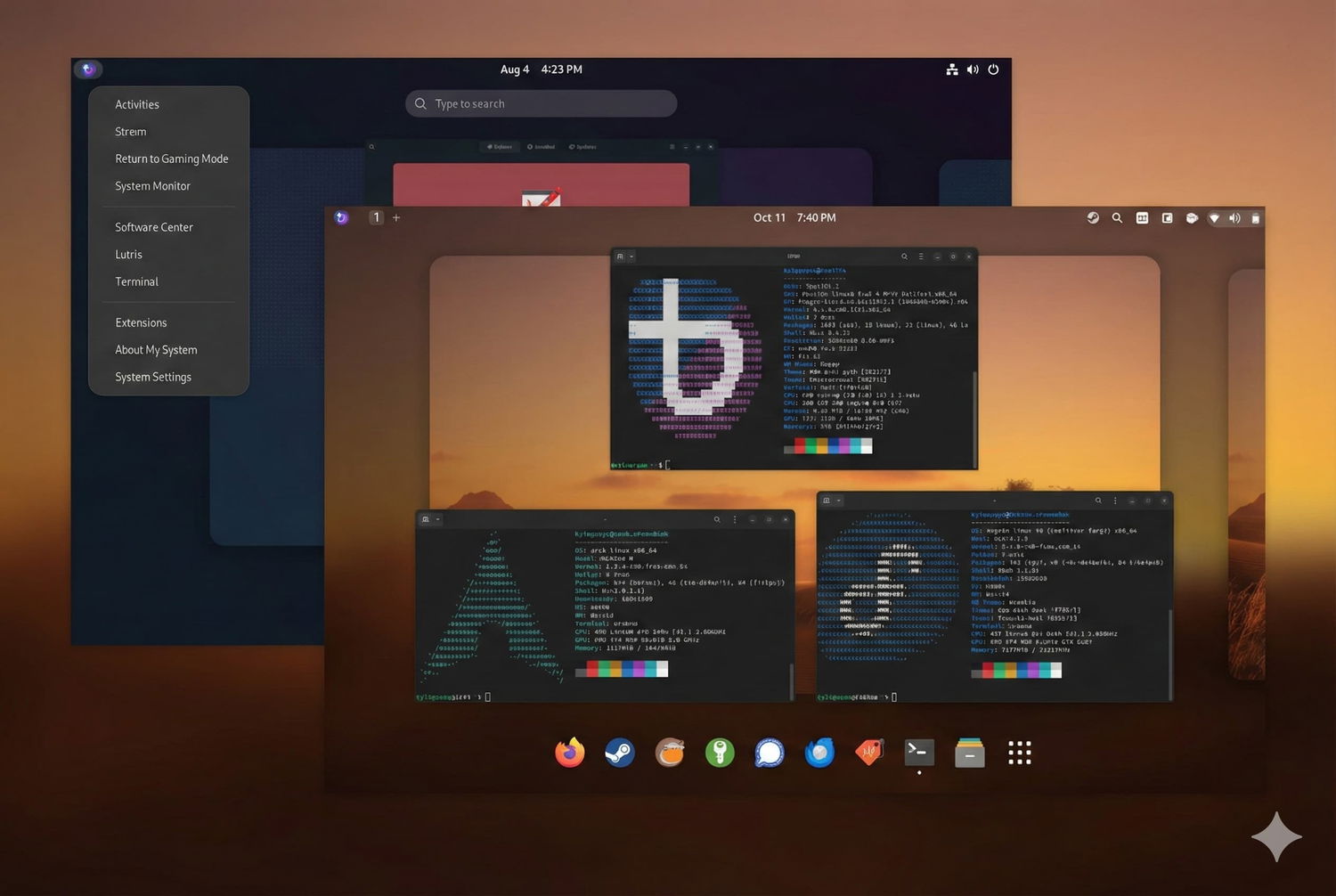This screenshot has height=896, width=1336.
Task: Launch Thunderbird from the dock
Action: [819, 753]
